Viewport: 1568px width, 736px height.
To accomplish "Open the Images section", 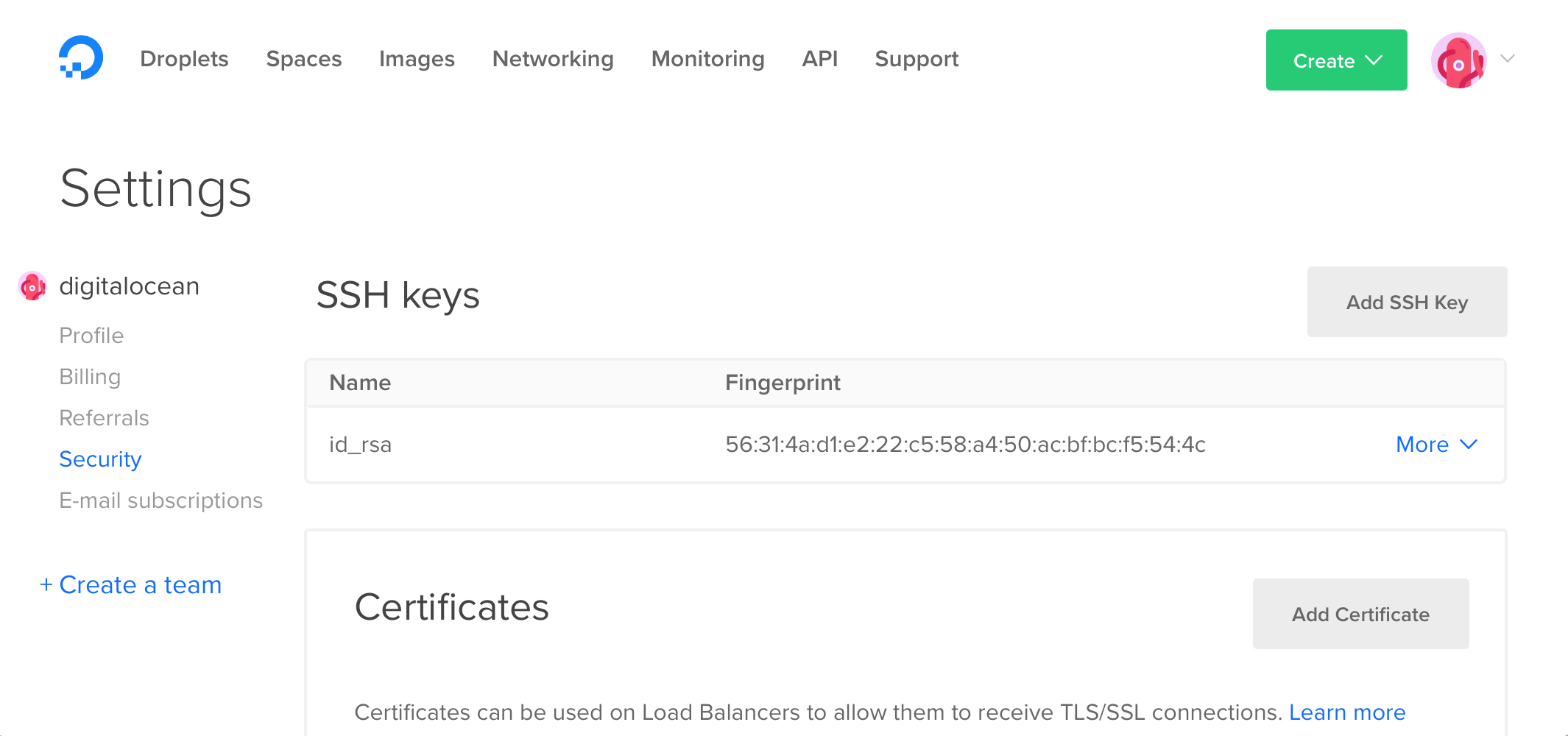I will point(417,59).
